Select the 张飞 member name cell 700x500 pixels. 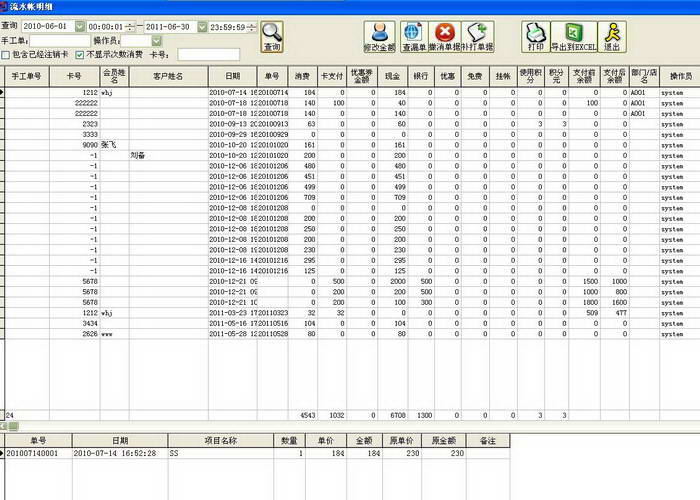click(x=114, y=145)
